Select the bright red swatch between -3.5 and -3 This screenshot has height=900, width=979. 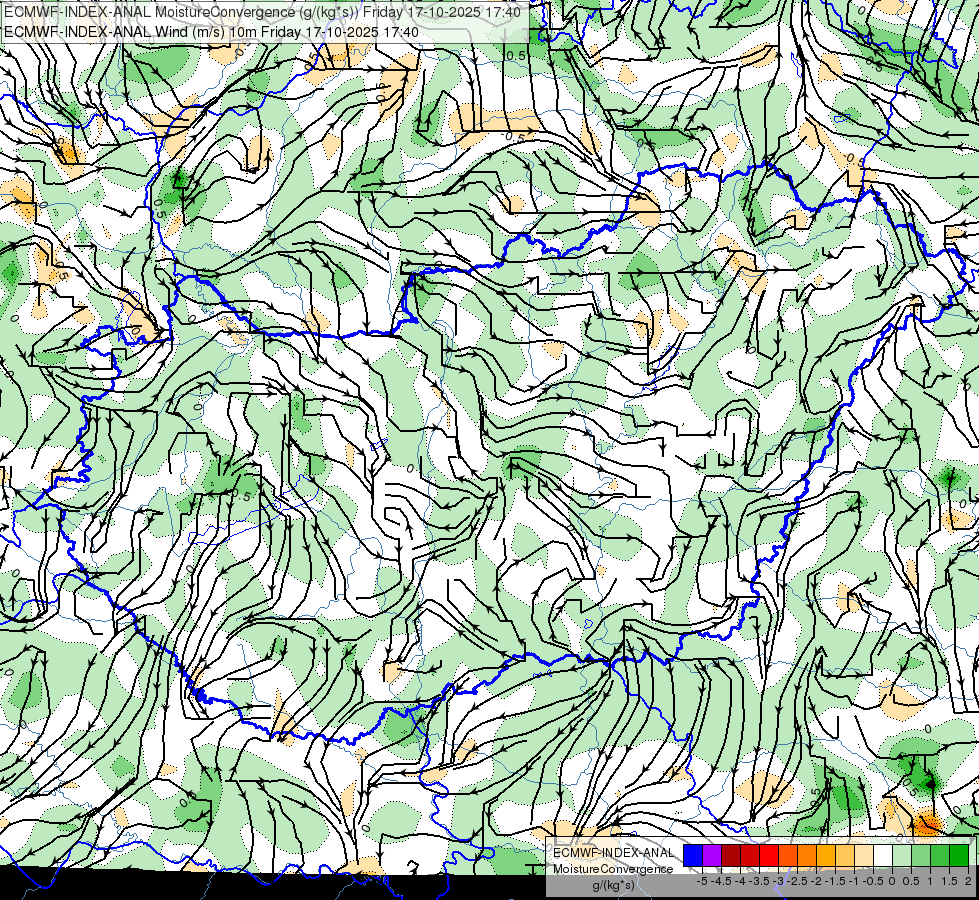(x=769, y=856)
